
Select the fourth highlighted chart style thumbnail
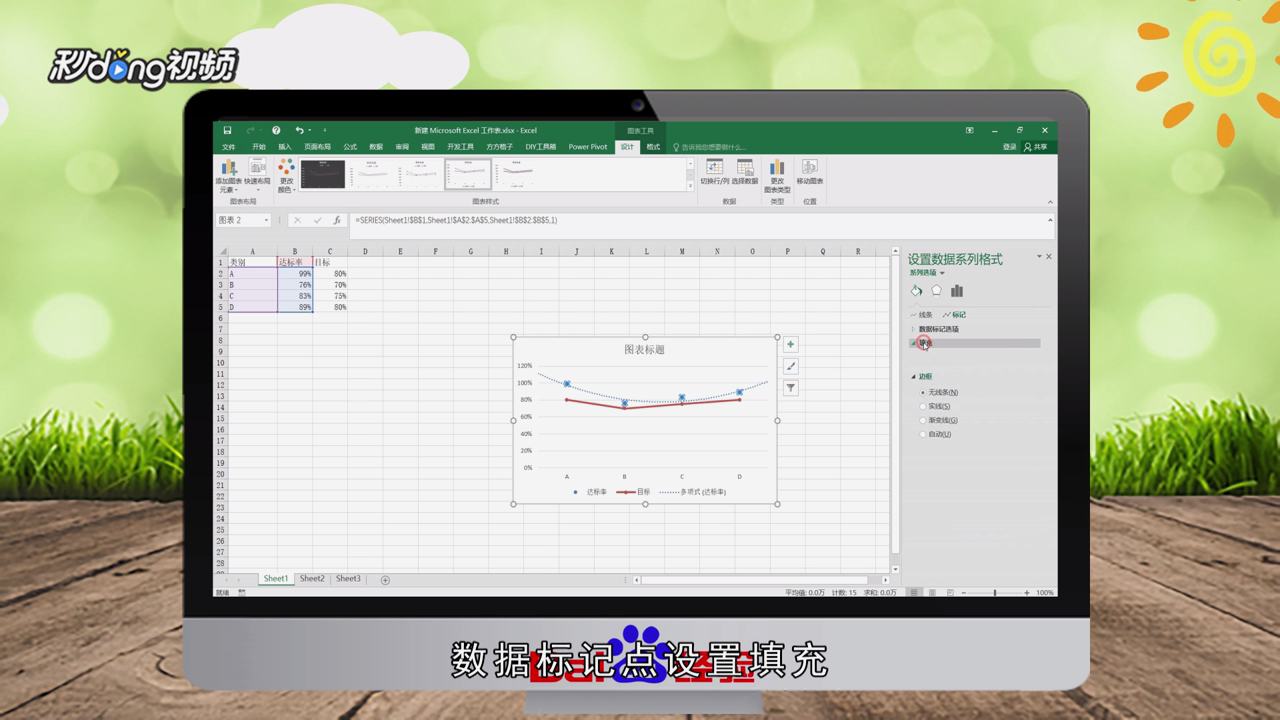tap(468, 174)
